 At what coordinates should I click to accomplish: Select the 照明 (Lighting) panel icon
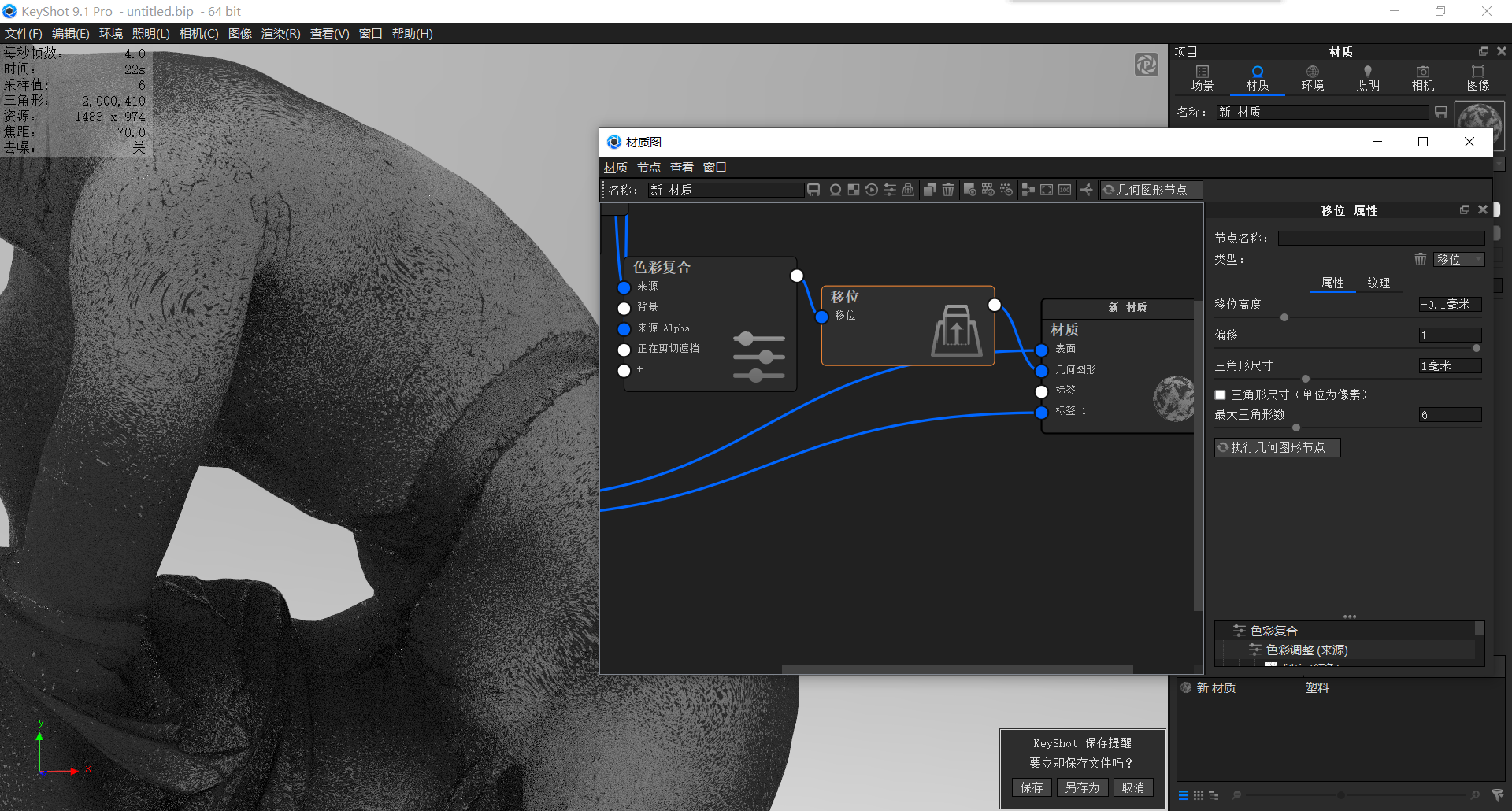click(1368, 77)
